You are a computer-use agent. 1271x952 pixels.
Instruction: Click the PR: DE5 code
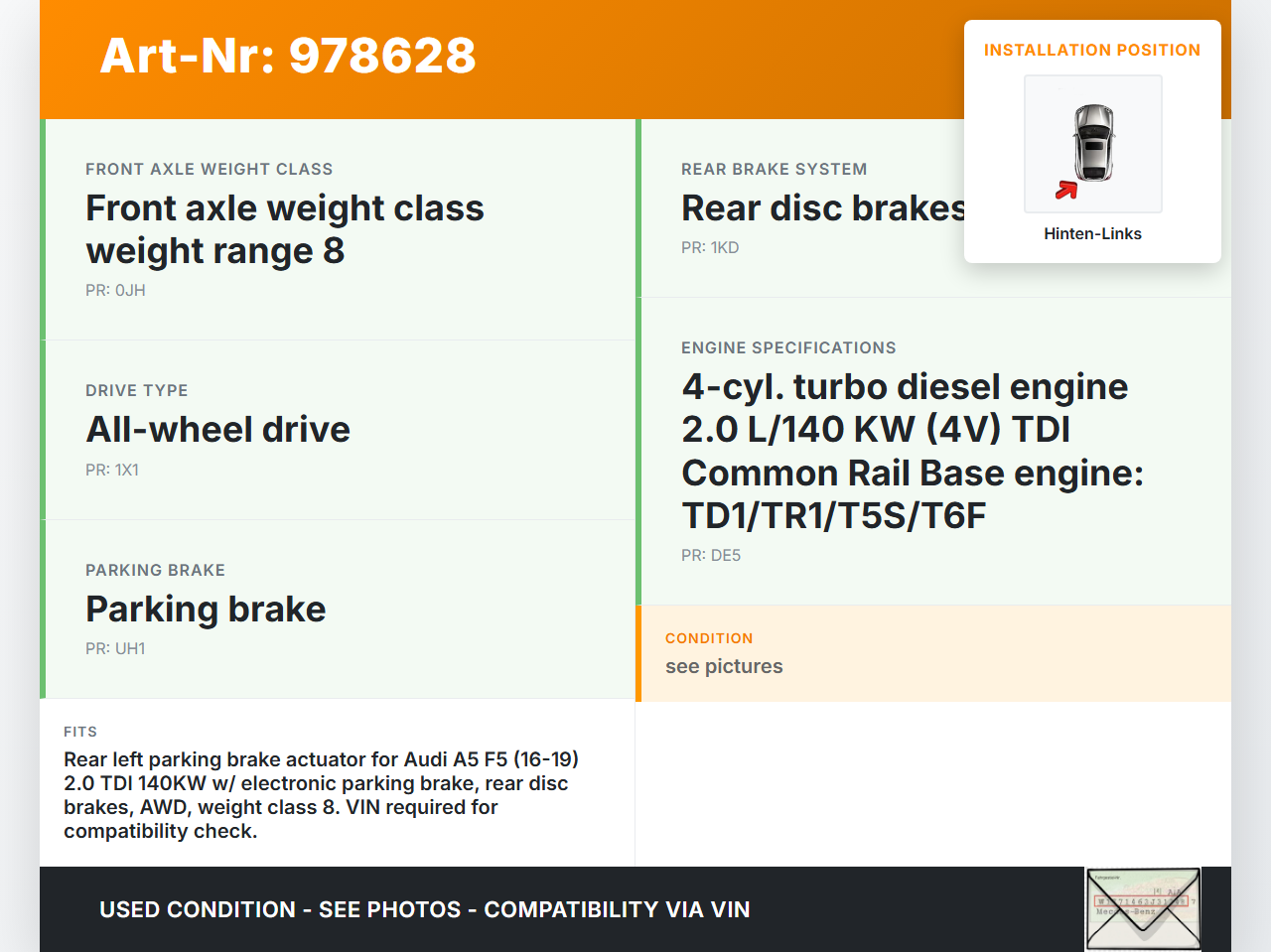coord(711,555)
